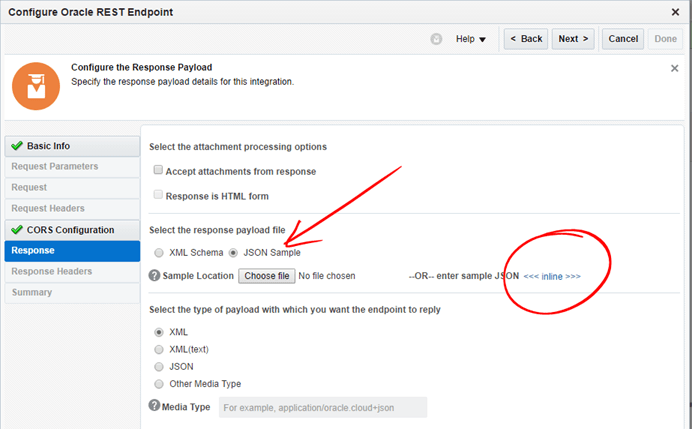Click the lock icon beside Help

click(436, 39)
